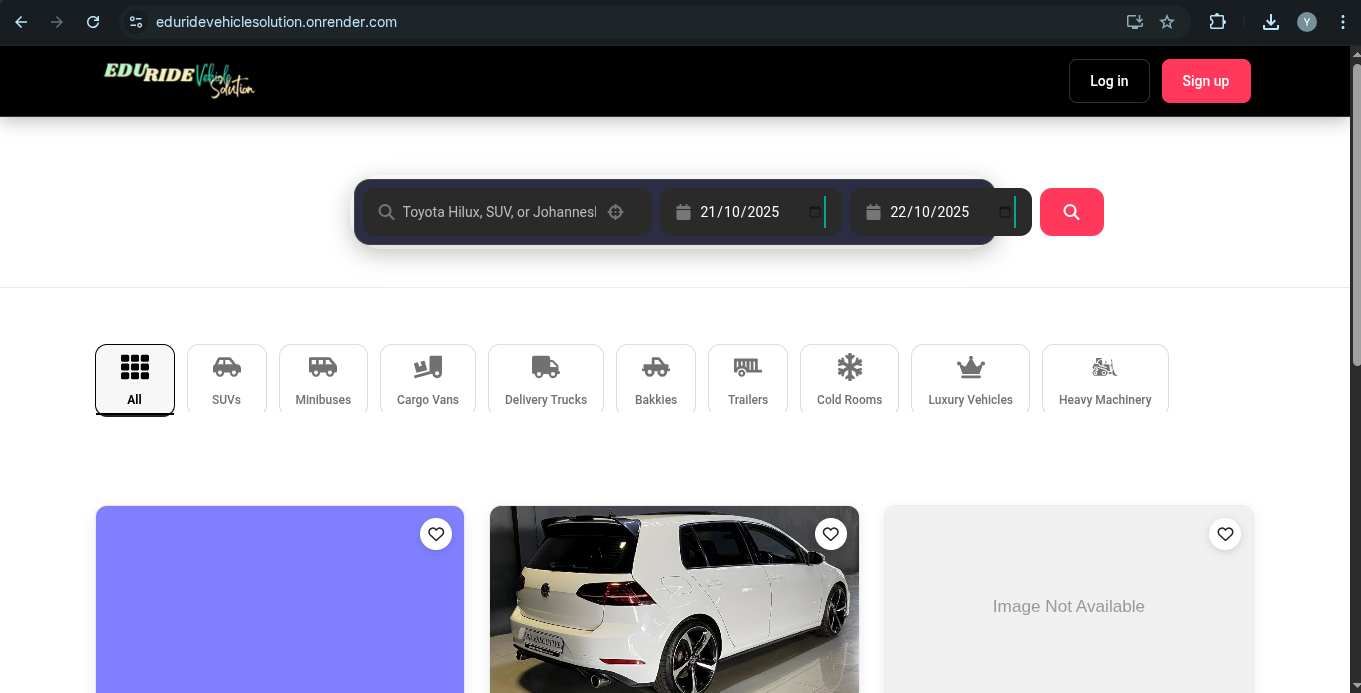Viewport: 1361px width, 693px height.
Task: Click the EduRide Vehicle Solution logo
Action: (179, 81)
